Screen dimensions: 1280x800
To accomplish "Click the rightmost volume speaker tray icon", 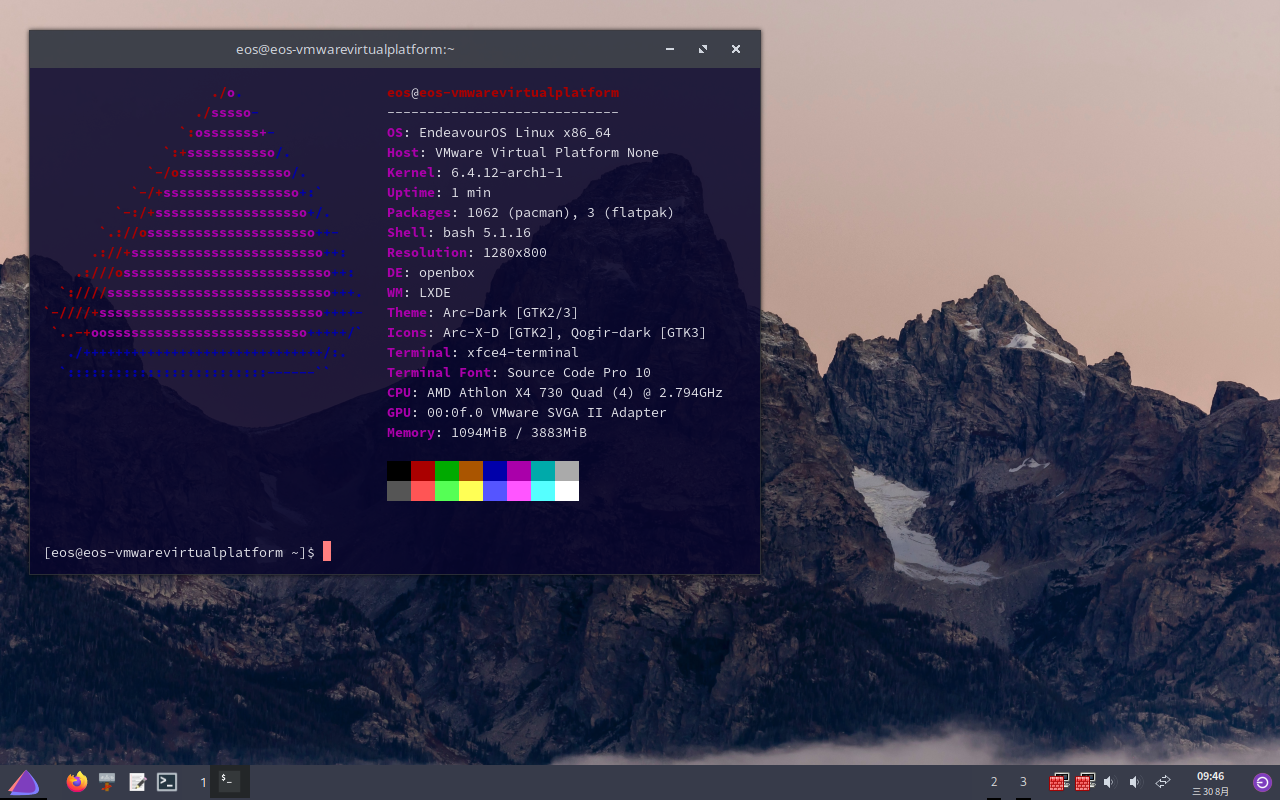I will click(x=1134, y=782).
